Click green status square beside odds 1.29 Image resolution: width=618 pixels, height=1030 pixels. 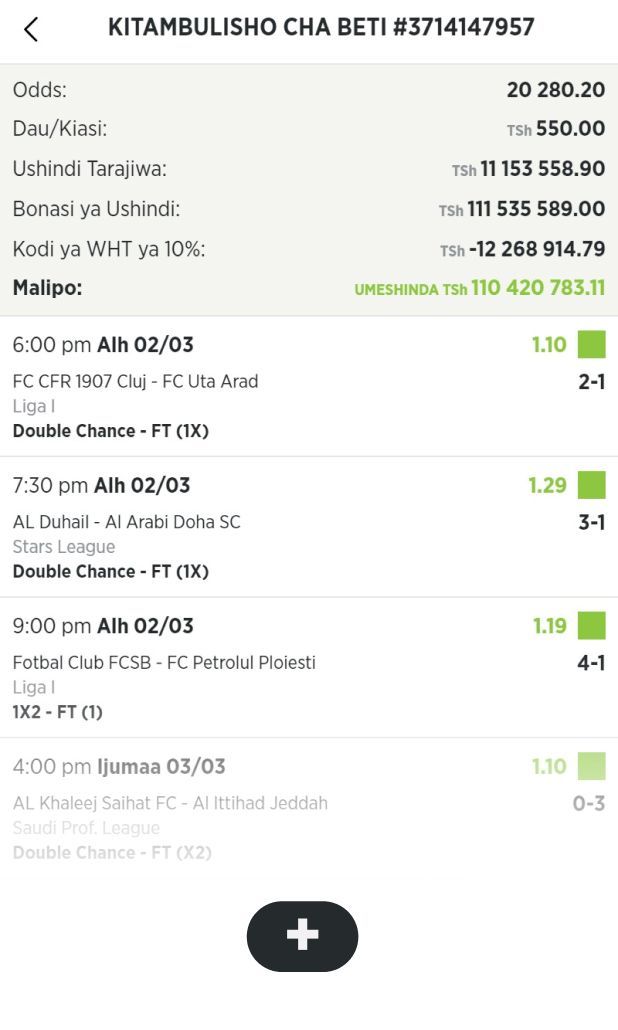pos(592,485)
